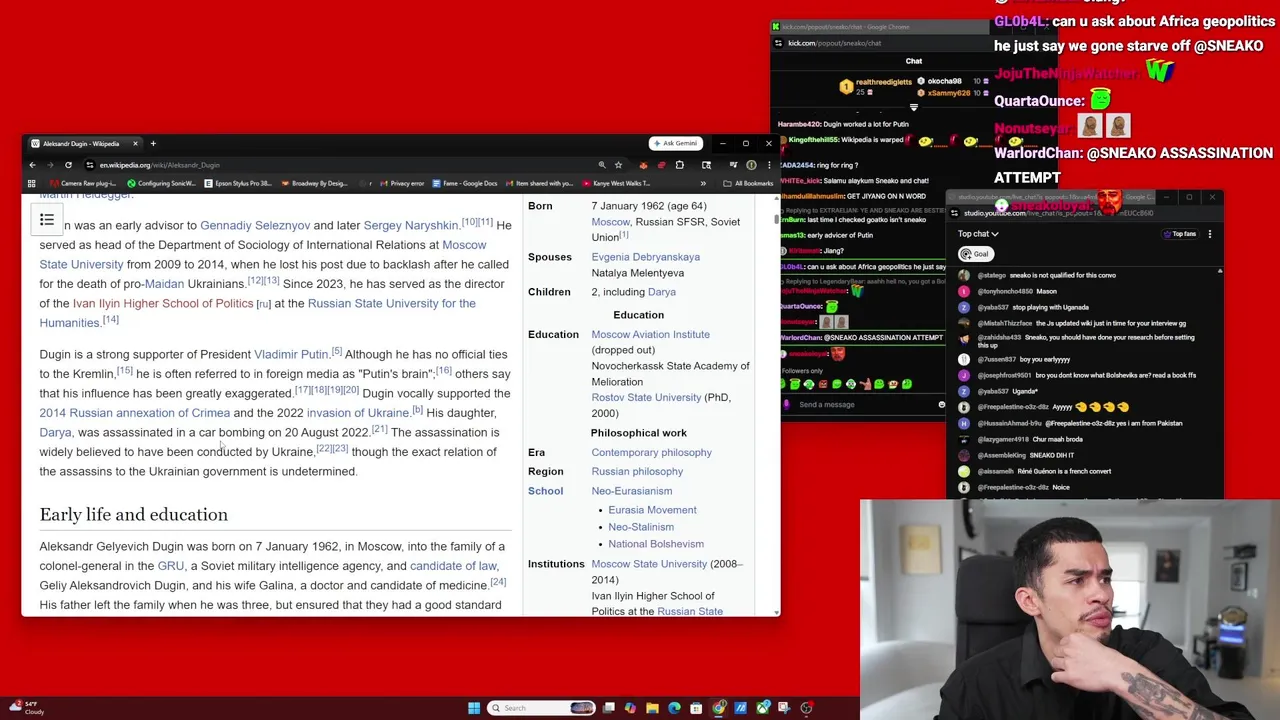Click Top fans button in YouTube chat
1280x720 pixels.
click(x=1179, y=234)
